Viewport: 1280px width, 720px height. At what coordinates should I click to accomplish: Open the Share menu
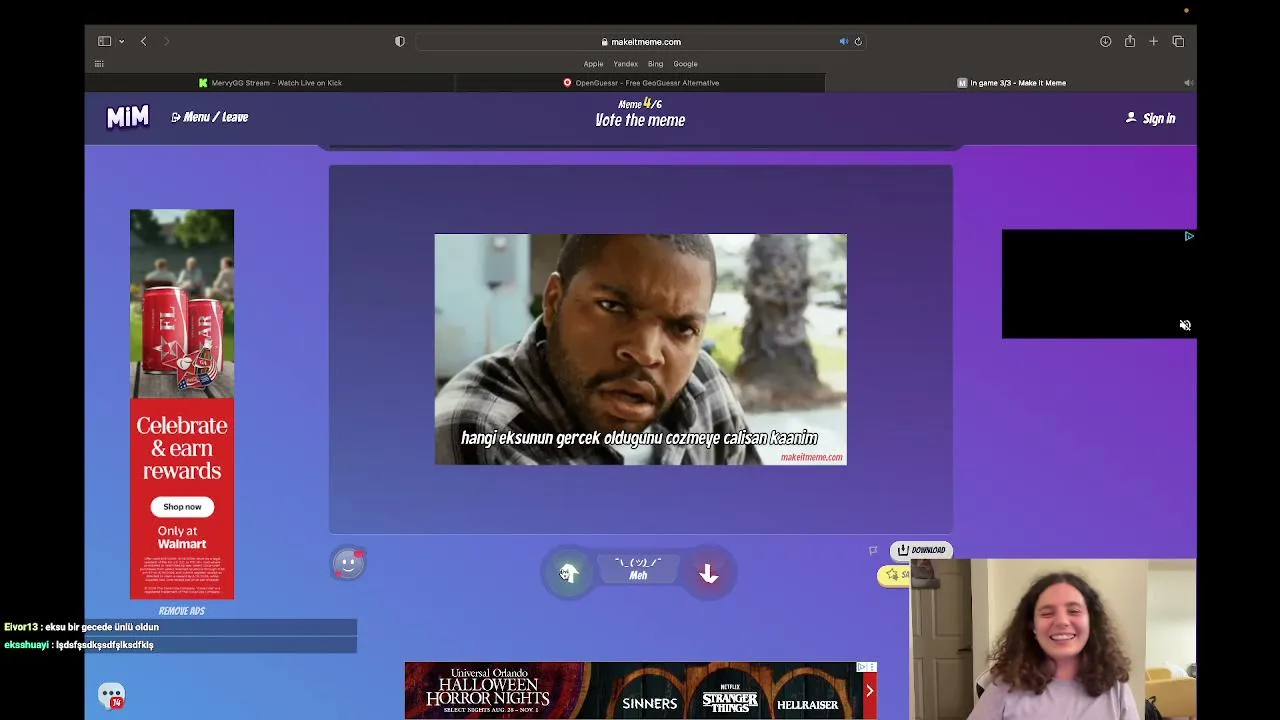point(1129,41)
